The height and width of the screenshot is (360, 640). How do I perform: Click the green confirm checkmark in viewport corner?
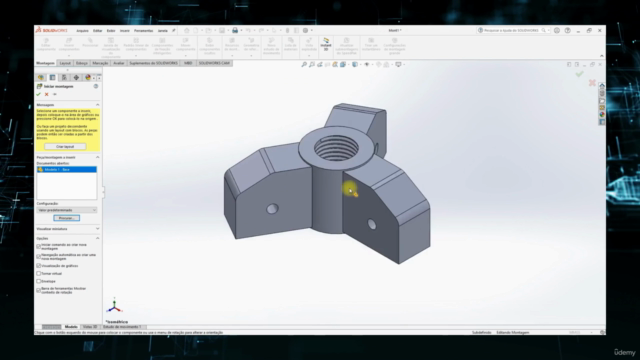point(580,74)
